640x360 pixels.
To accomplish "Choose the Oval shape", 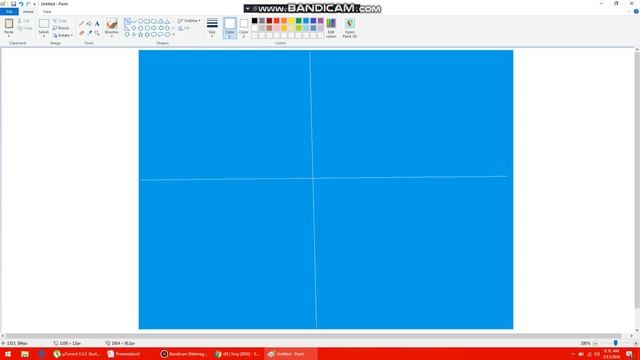I will (x=140, y=21).
